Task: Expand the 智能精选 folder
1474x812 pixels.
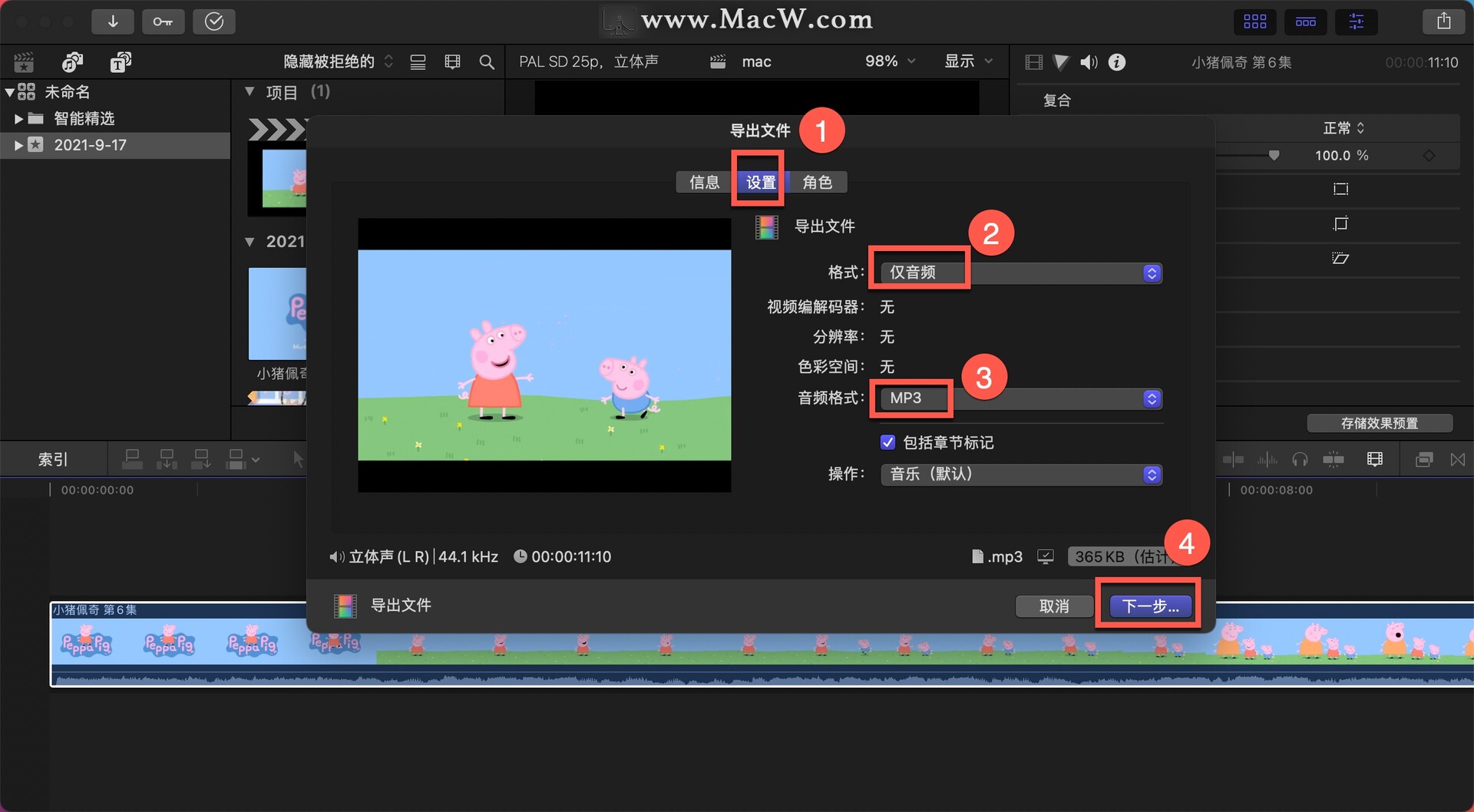Action: tap(18, 119)
